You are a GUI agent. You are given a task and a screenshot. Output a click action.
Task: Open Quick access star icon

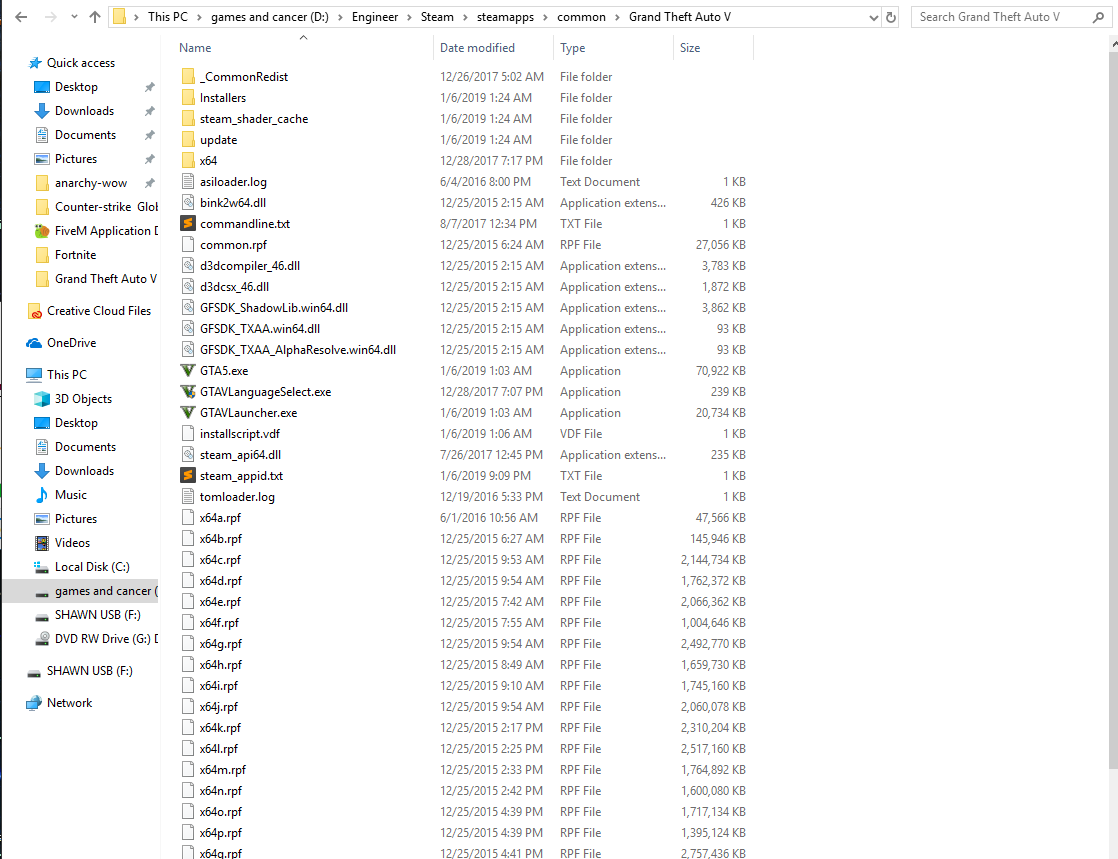tap(35, 63)
